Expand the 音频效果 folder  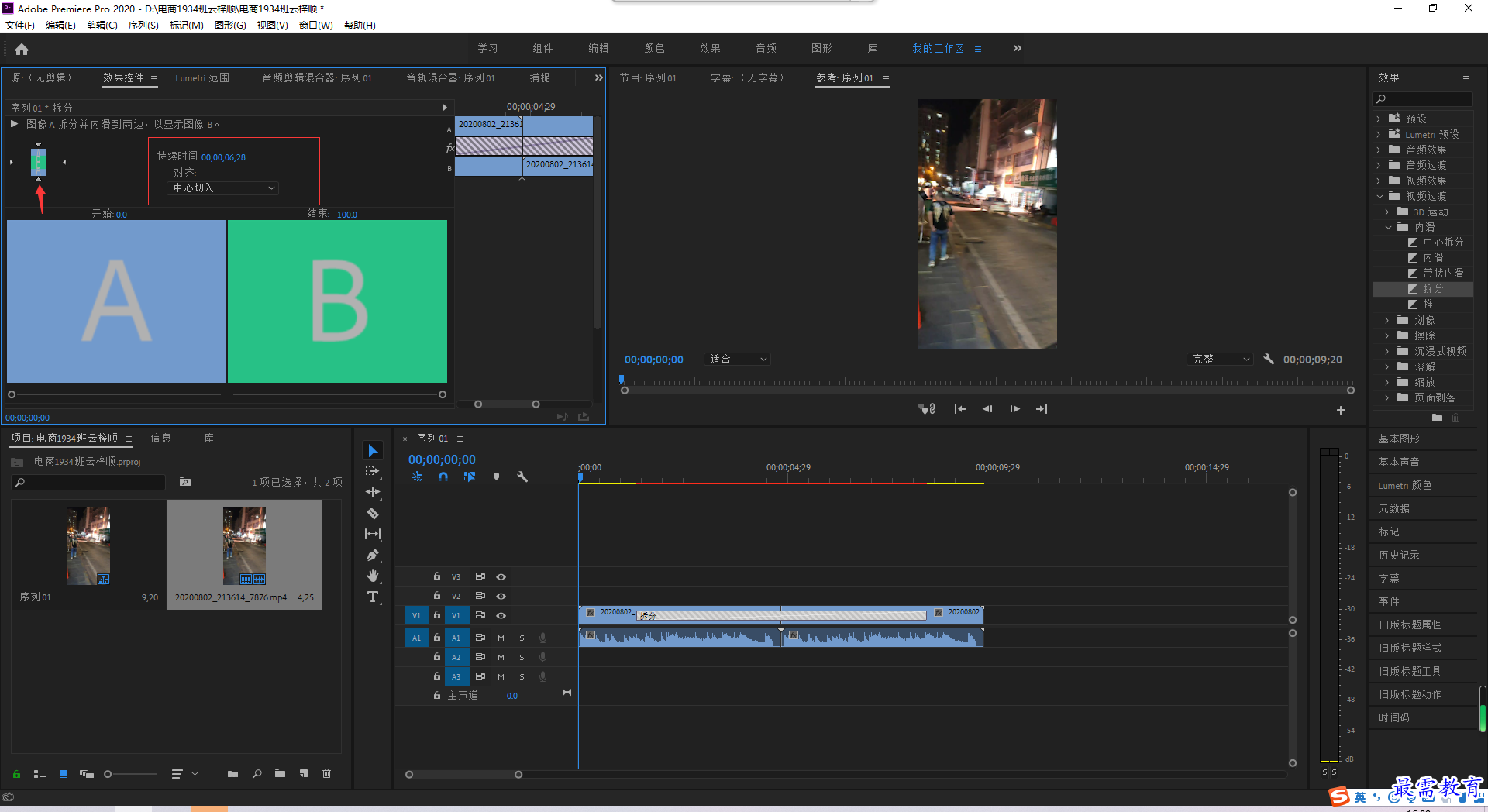click(1379, 150)
